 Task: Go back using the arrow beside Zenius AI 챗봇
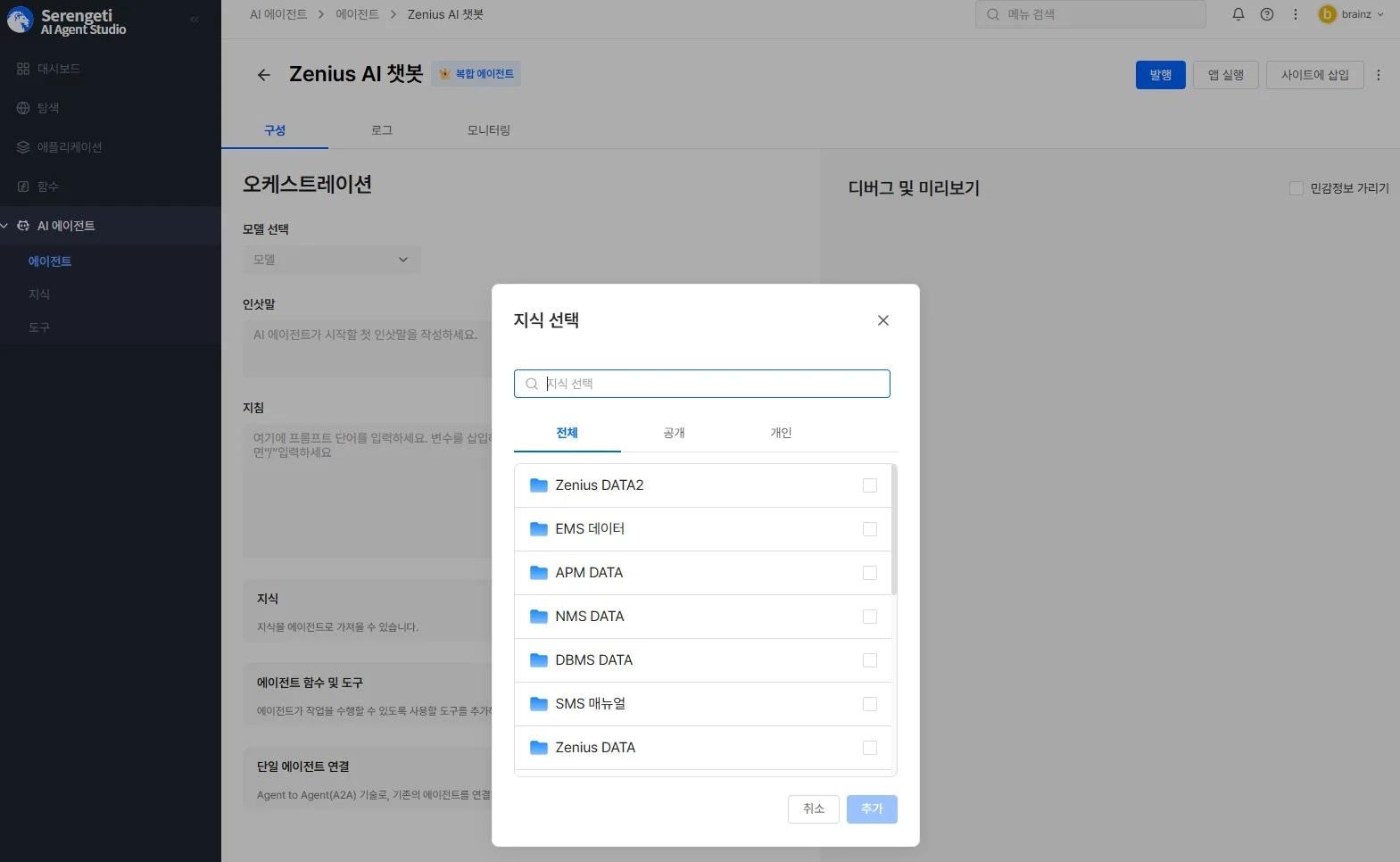coord(263,75)
